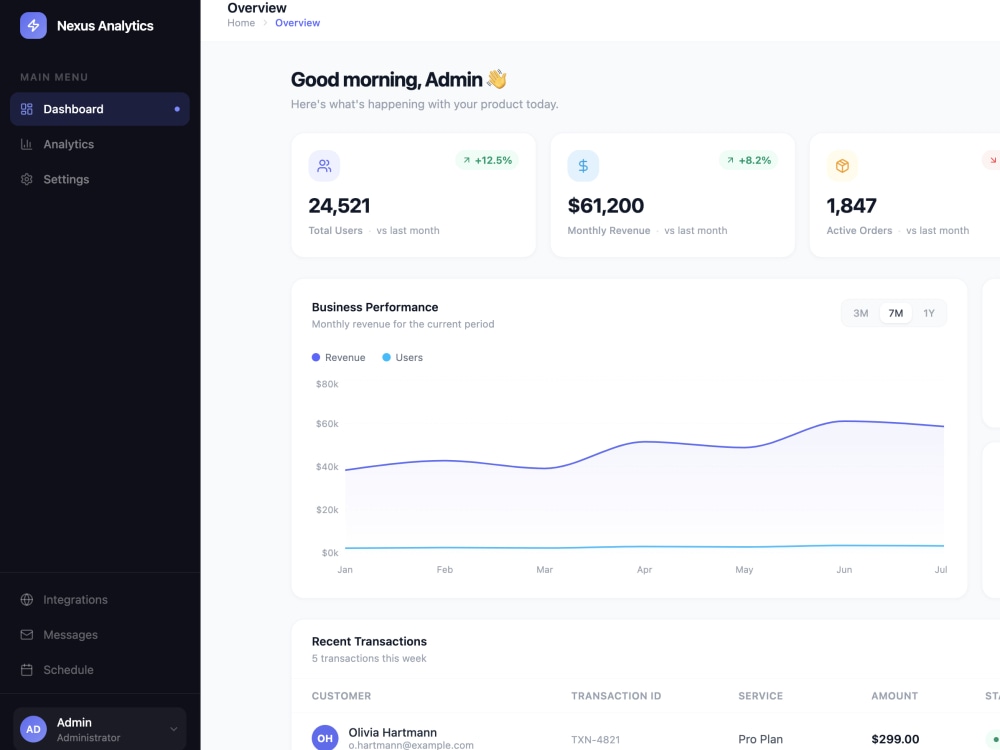Click the +8.2% revenue badge
The image size is (1000, 750).
coord(748,160)
